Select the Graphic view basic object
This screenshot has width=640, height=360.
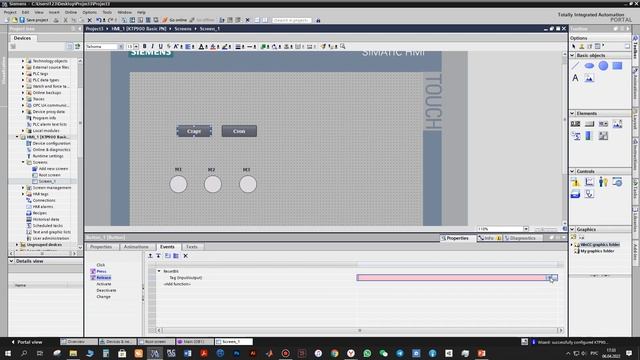[x=589, y=78]
